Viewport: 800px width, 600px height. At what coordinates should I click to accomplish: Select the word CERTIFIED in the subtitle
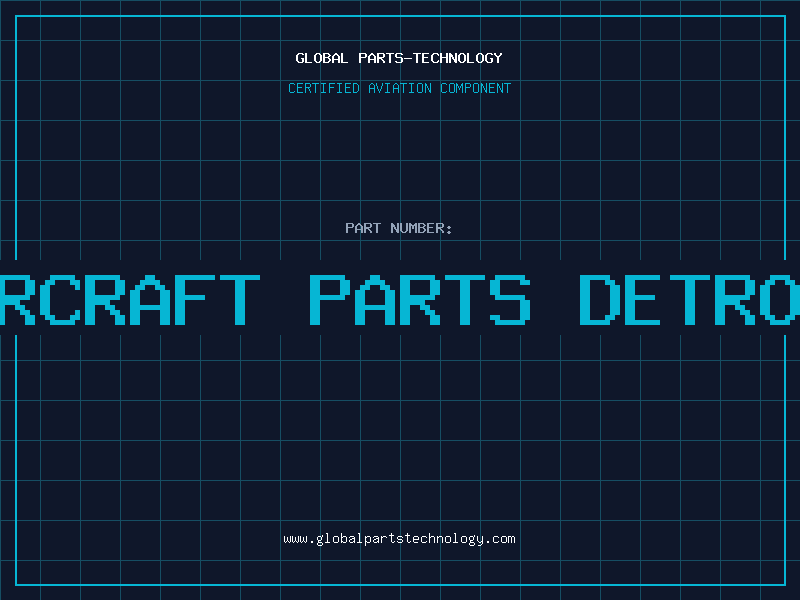point(324,88)
